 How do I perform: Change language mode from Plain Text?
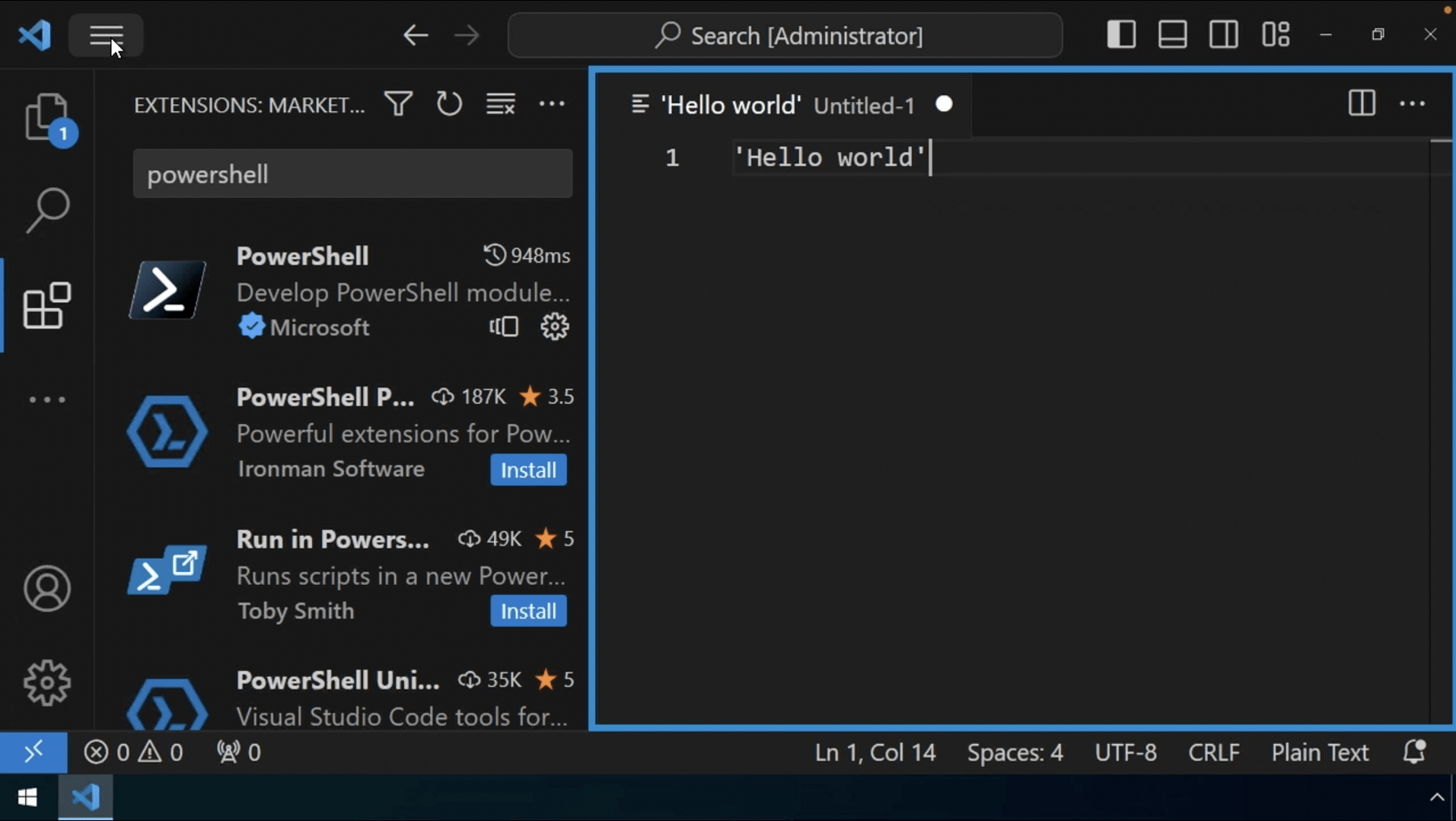pyautogui.click(x=1320, y=753)
